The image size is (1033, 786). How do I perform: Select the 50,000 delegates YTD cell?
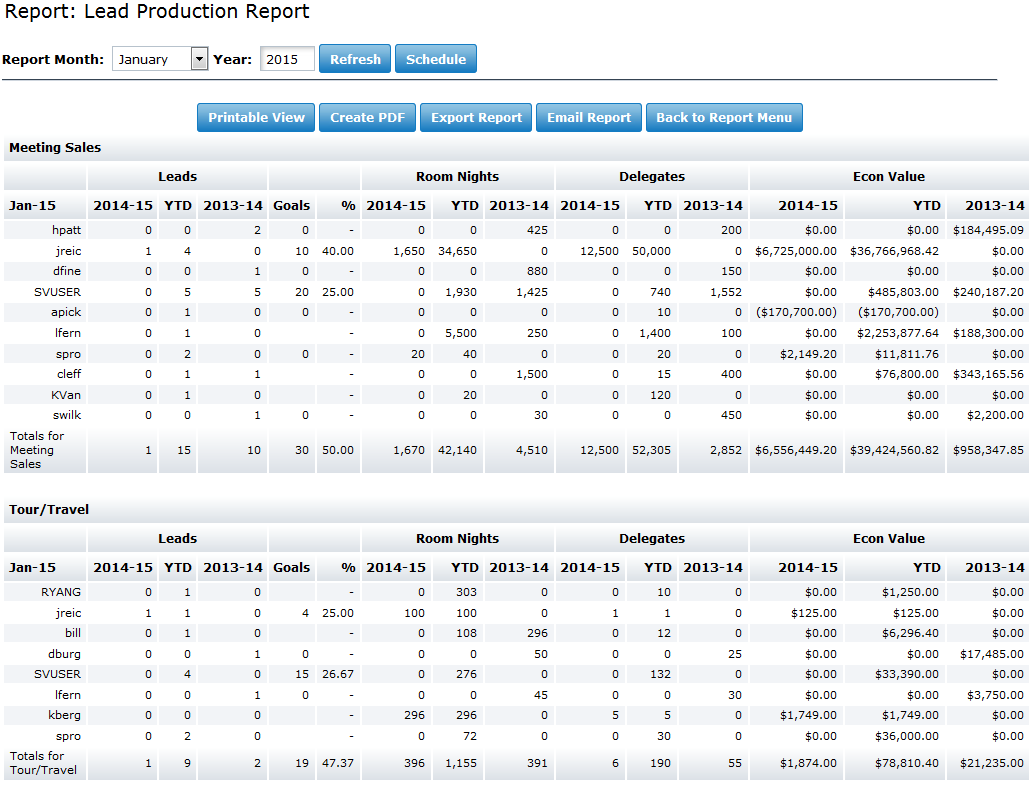point(652,251)
